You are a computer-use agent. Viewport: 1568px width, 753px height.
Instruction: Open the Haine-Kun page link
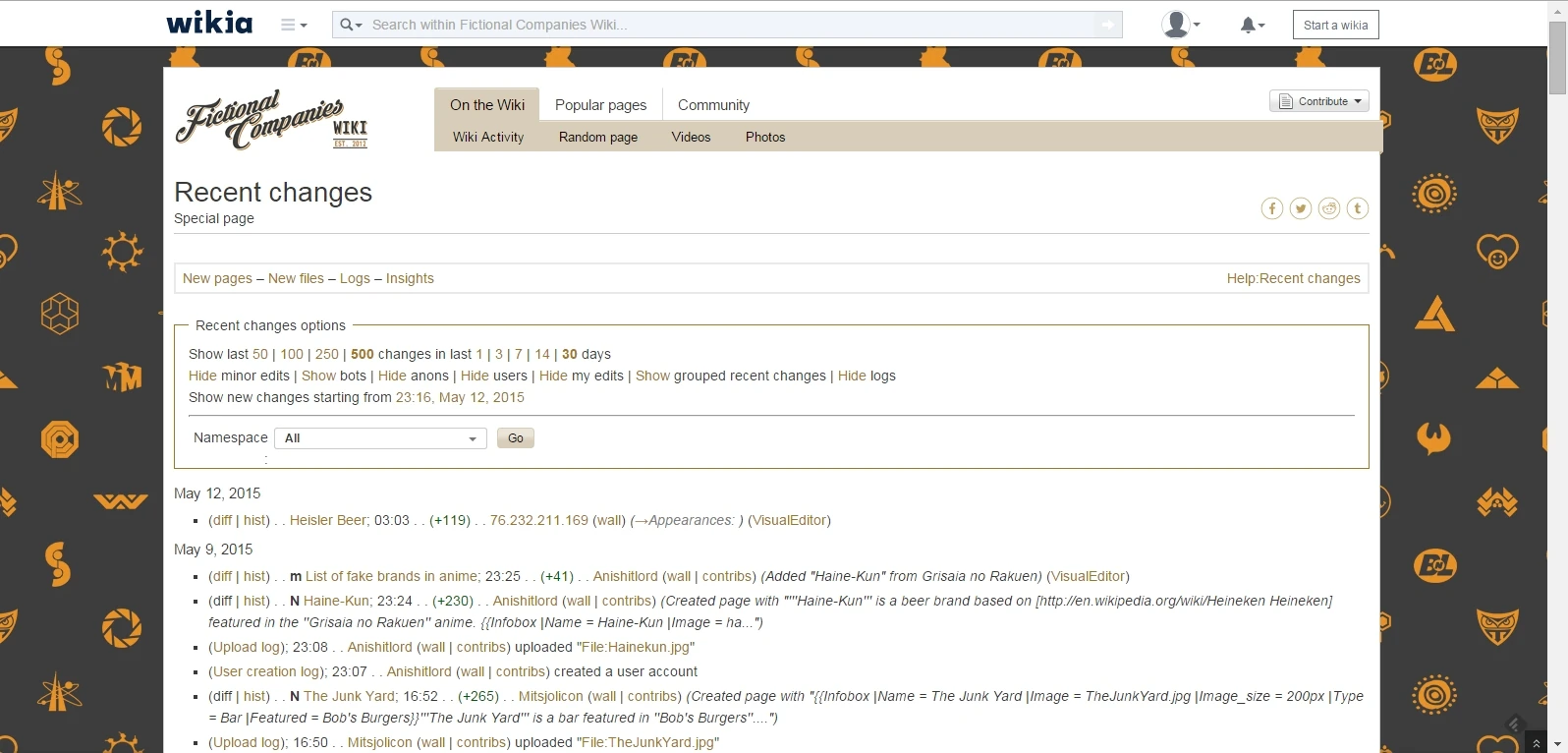pos(336,601)
